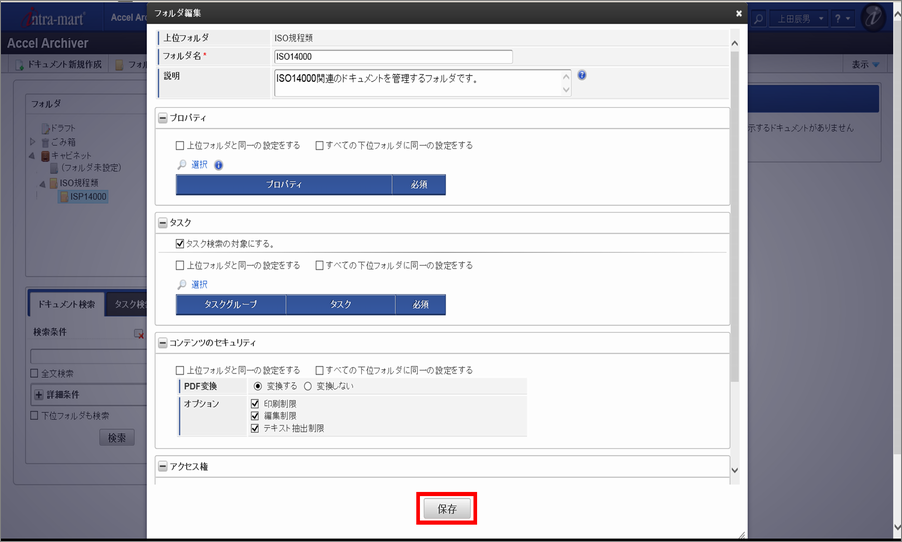Click ドキュメント新規作成 toolbar button

click(x=58, y=64)
